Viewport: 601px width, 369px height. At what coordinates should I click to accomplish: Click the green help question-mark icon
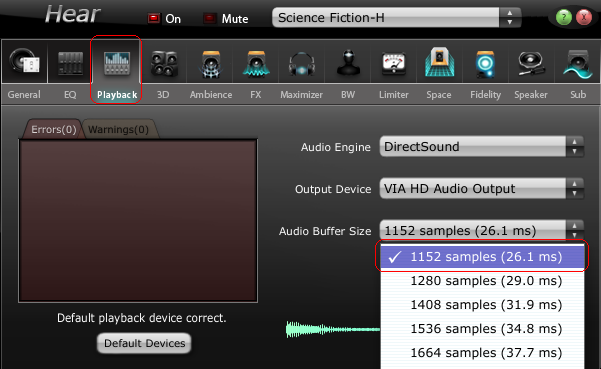564,17
